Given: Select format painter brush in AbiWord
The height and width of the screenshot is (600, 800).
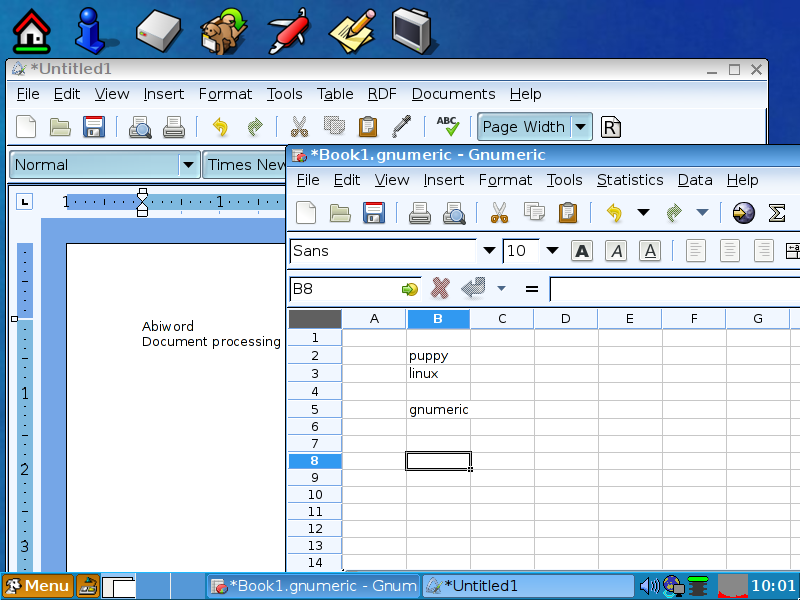Looking at the screenshot, I should point(402,127).
